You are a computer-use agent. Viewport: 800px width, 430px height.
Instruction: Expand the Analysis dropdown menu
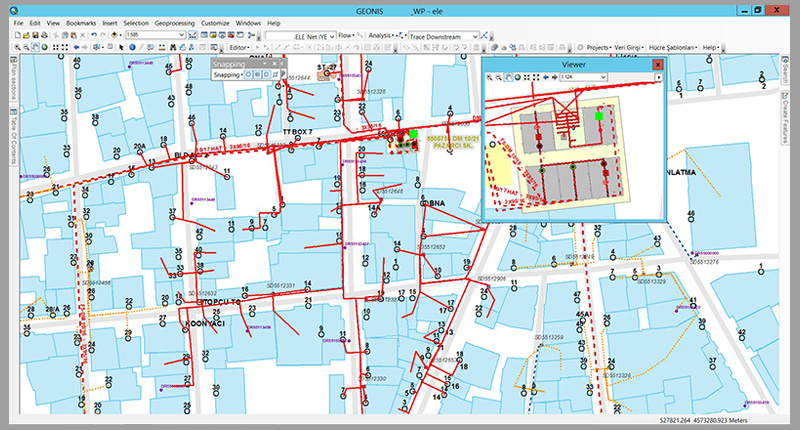pos(381,36)
